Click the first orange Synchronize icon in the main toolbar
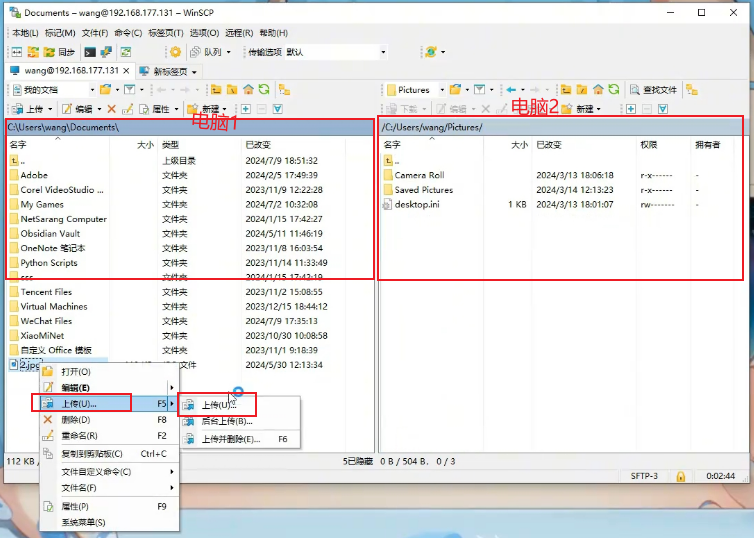This screenshot has height=538, width=754. (33, 52)
